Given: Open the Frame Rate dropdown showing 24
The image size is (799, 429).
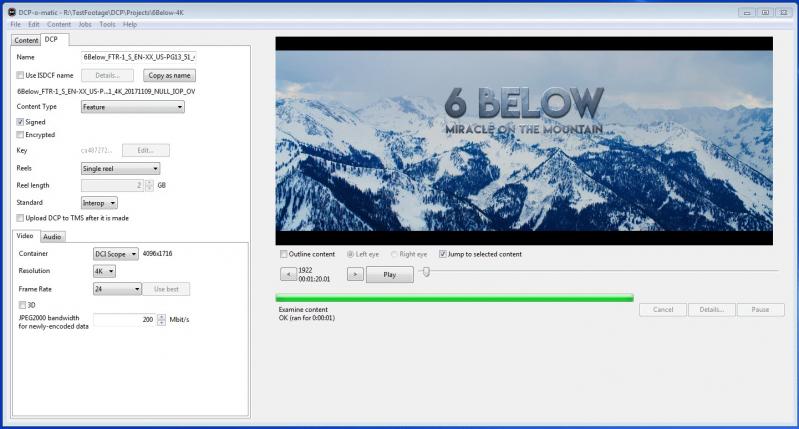Looking at the screenshot, I should (117, 289).
